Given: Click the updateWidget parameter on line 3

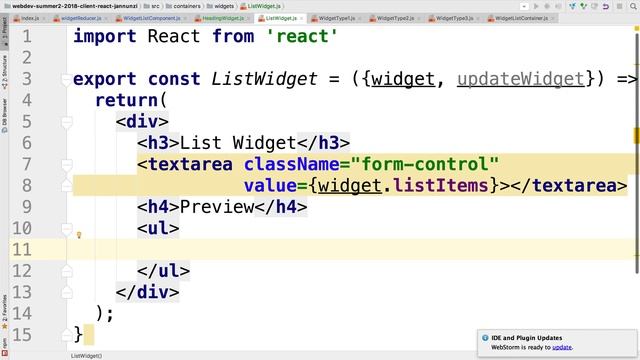Looking at the screenshot, I should [520, 79].
